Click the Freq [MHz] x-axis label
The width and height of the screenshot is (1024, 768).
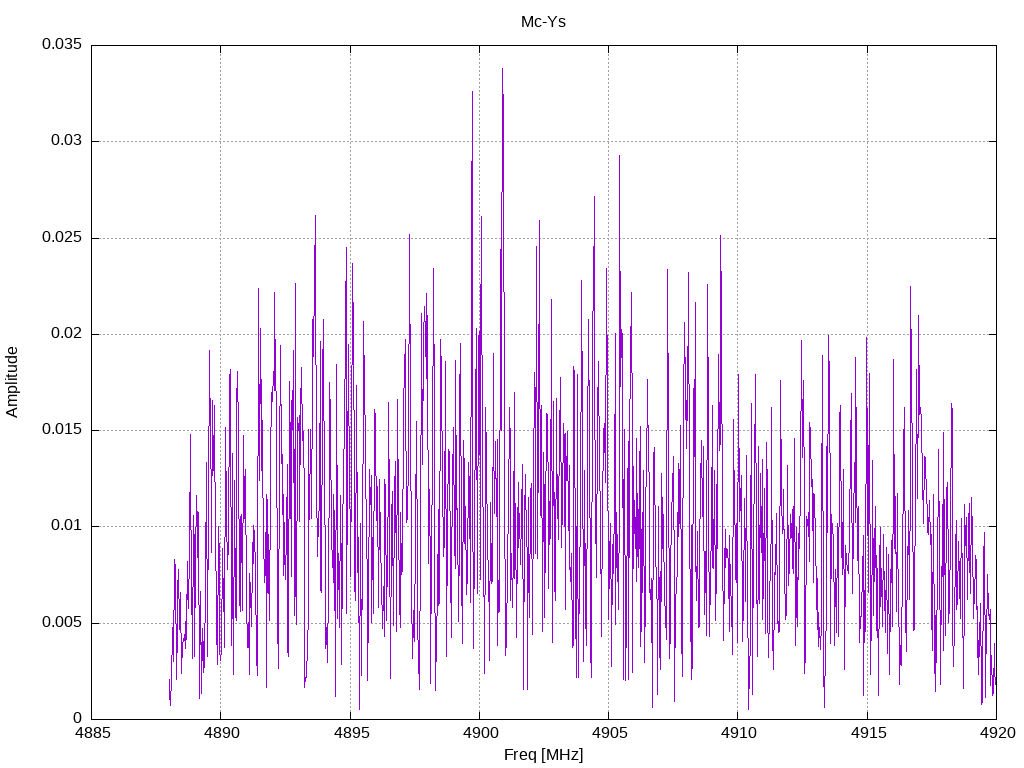click(543, 754)
